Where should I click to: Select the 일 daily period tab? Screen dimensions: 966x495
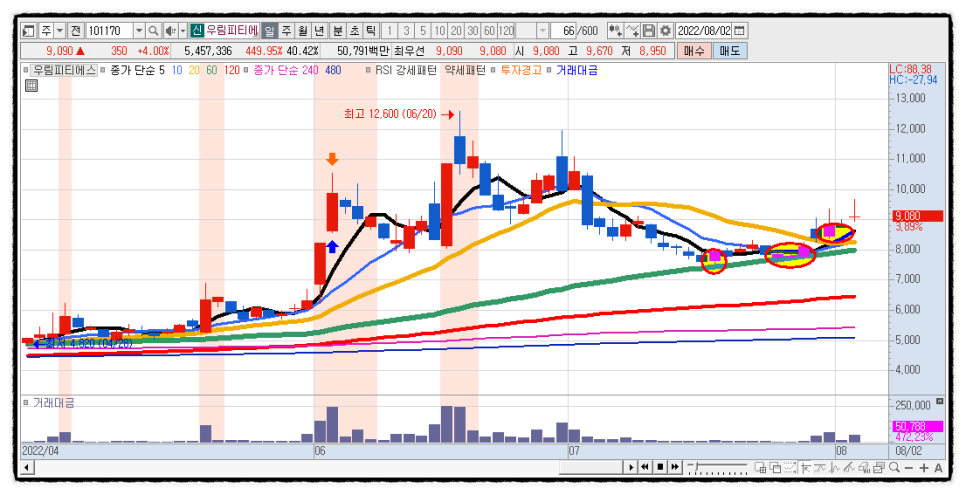pos(269,30)
